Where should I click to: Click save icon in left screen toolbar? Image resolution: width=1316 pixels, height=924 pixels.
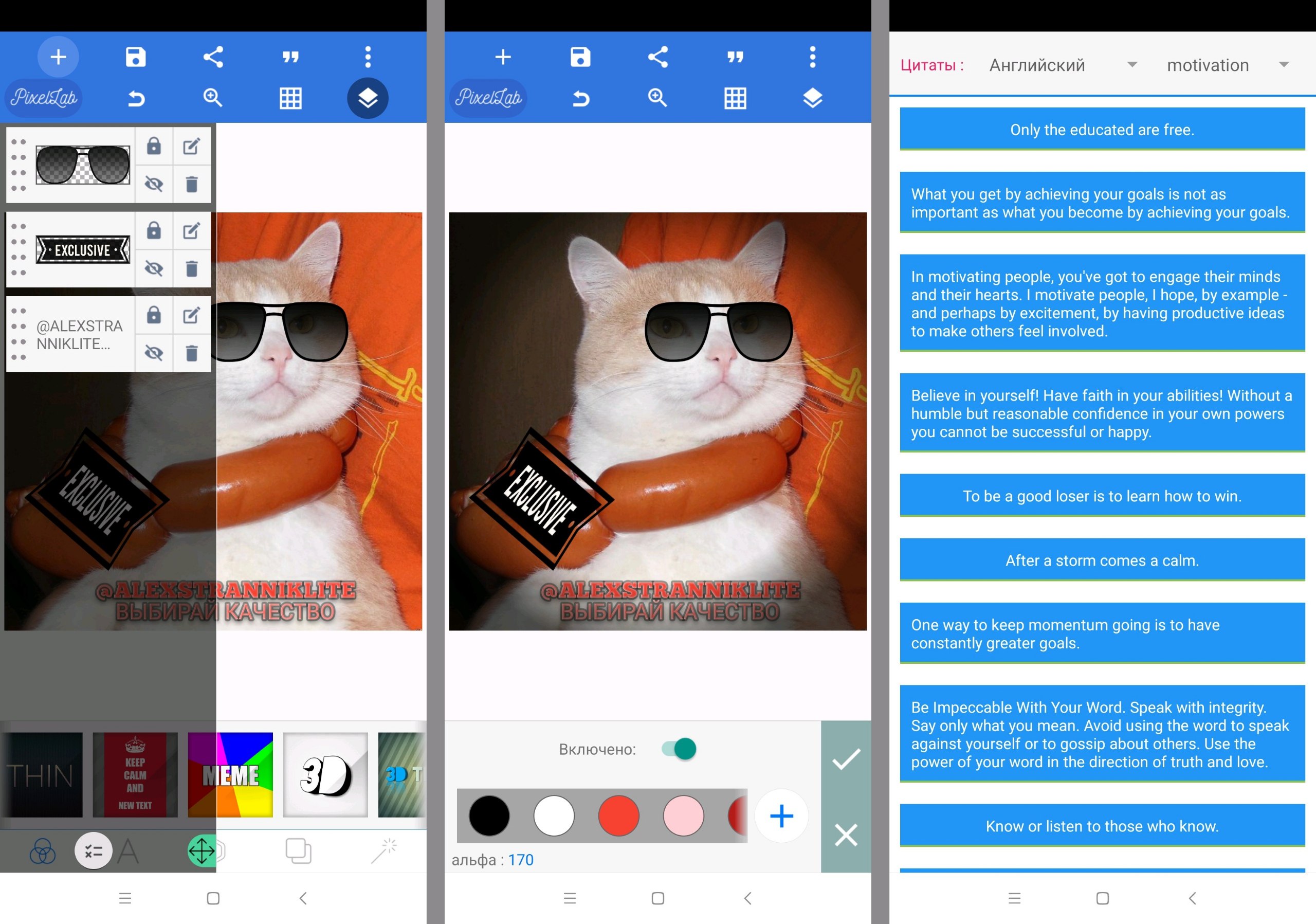(136, 57)
